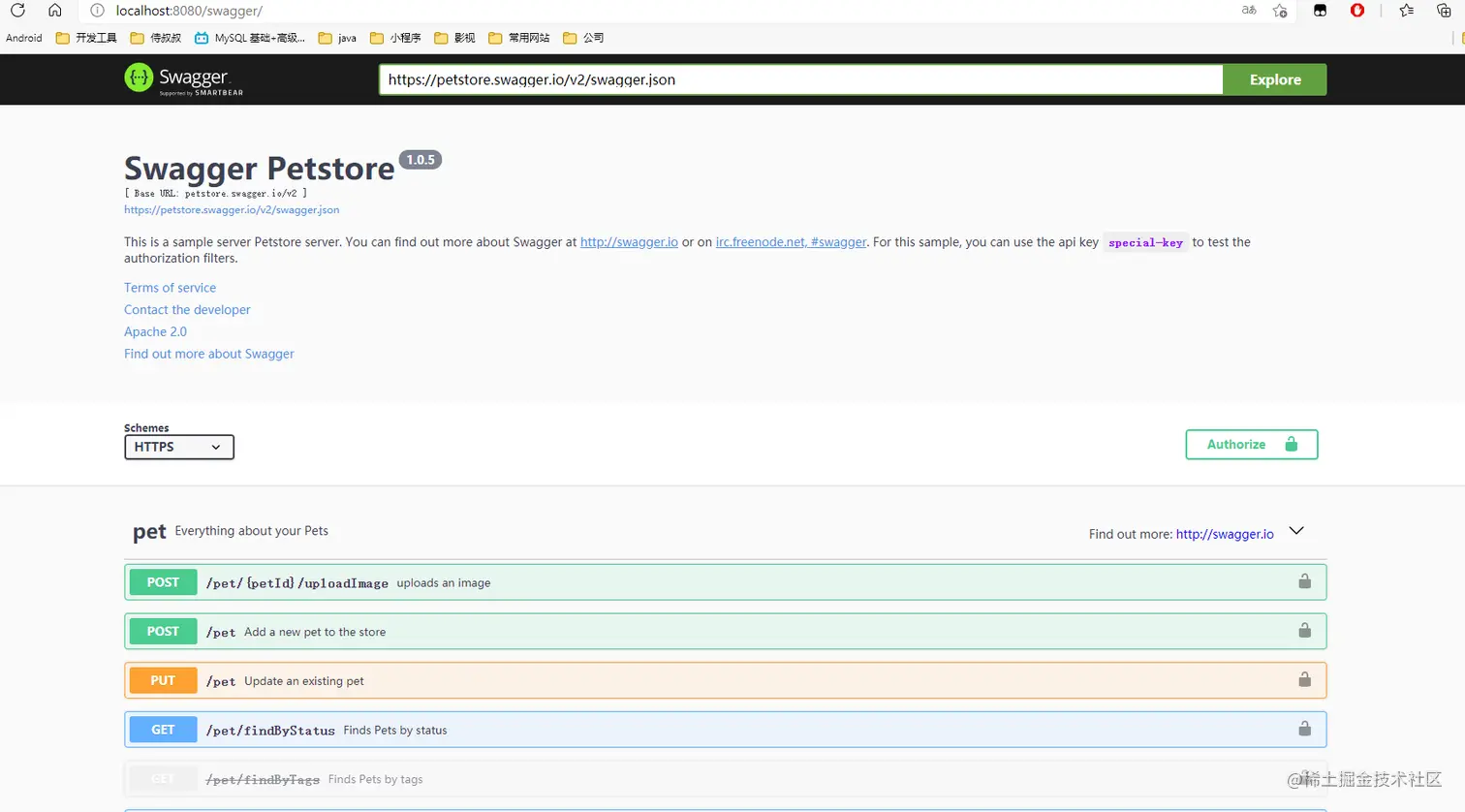Click the Everything about your Pets description

pyautogui.click(x=251, y=531)
